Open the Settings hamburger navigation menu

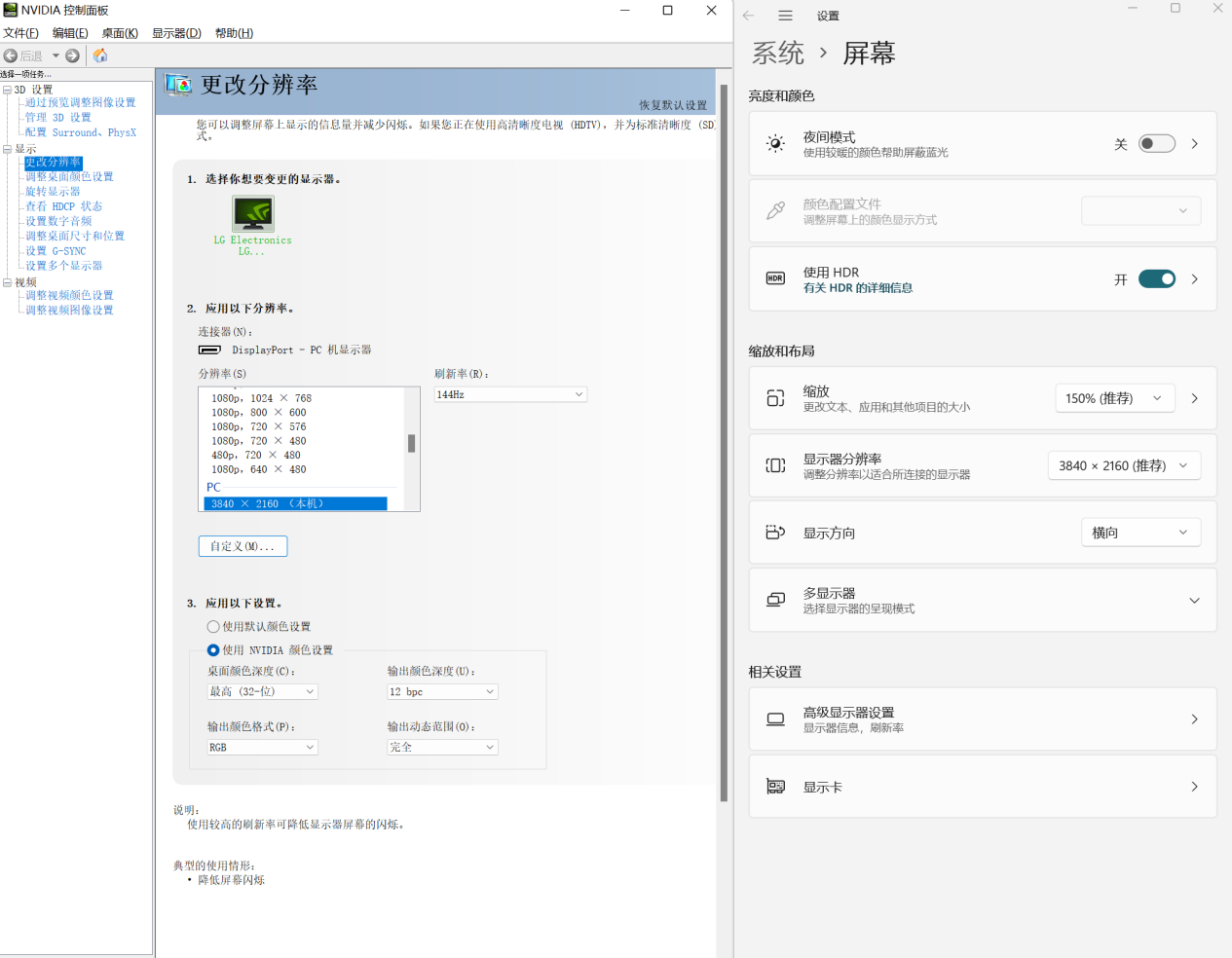coord(785,16)
